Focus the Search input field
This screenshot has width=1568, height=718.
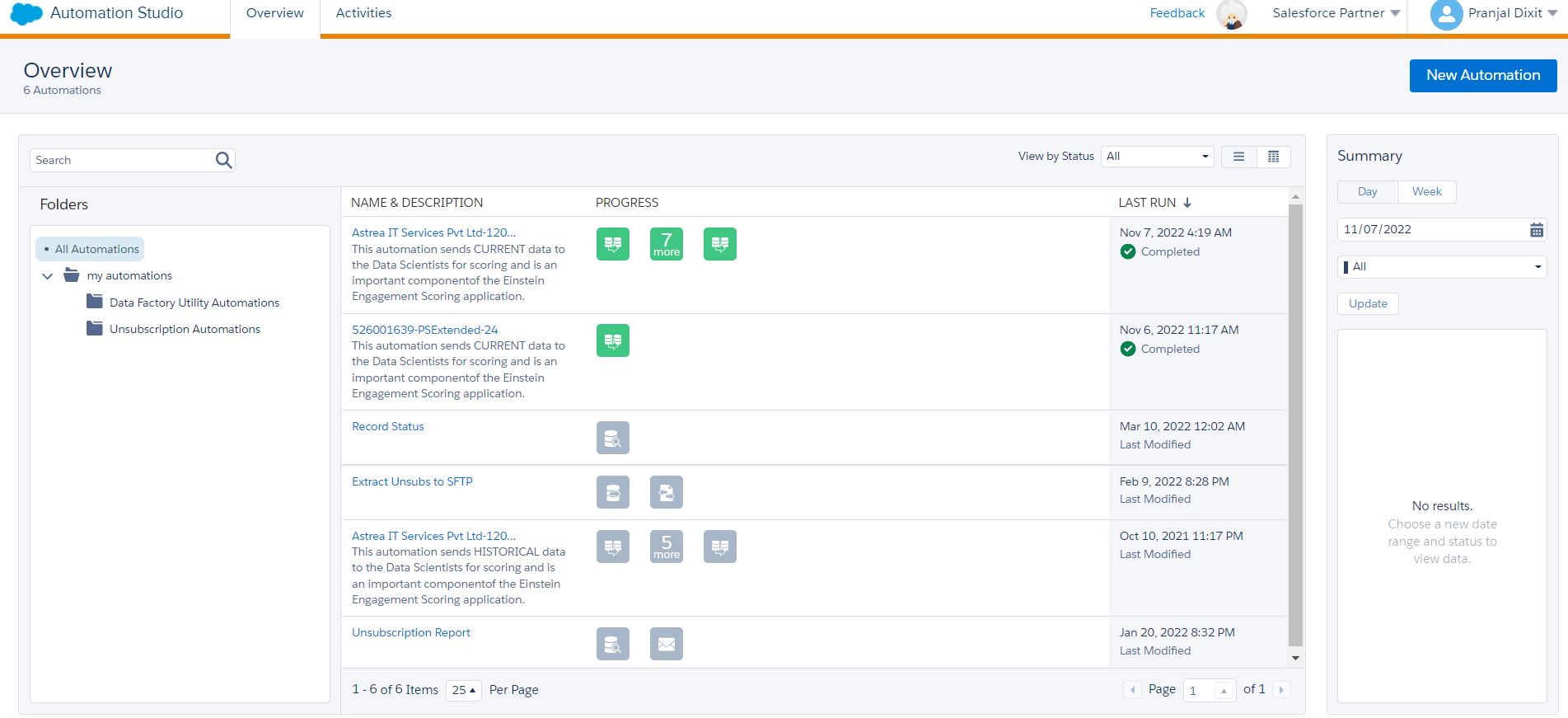point(122,160)
